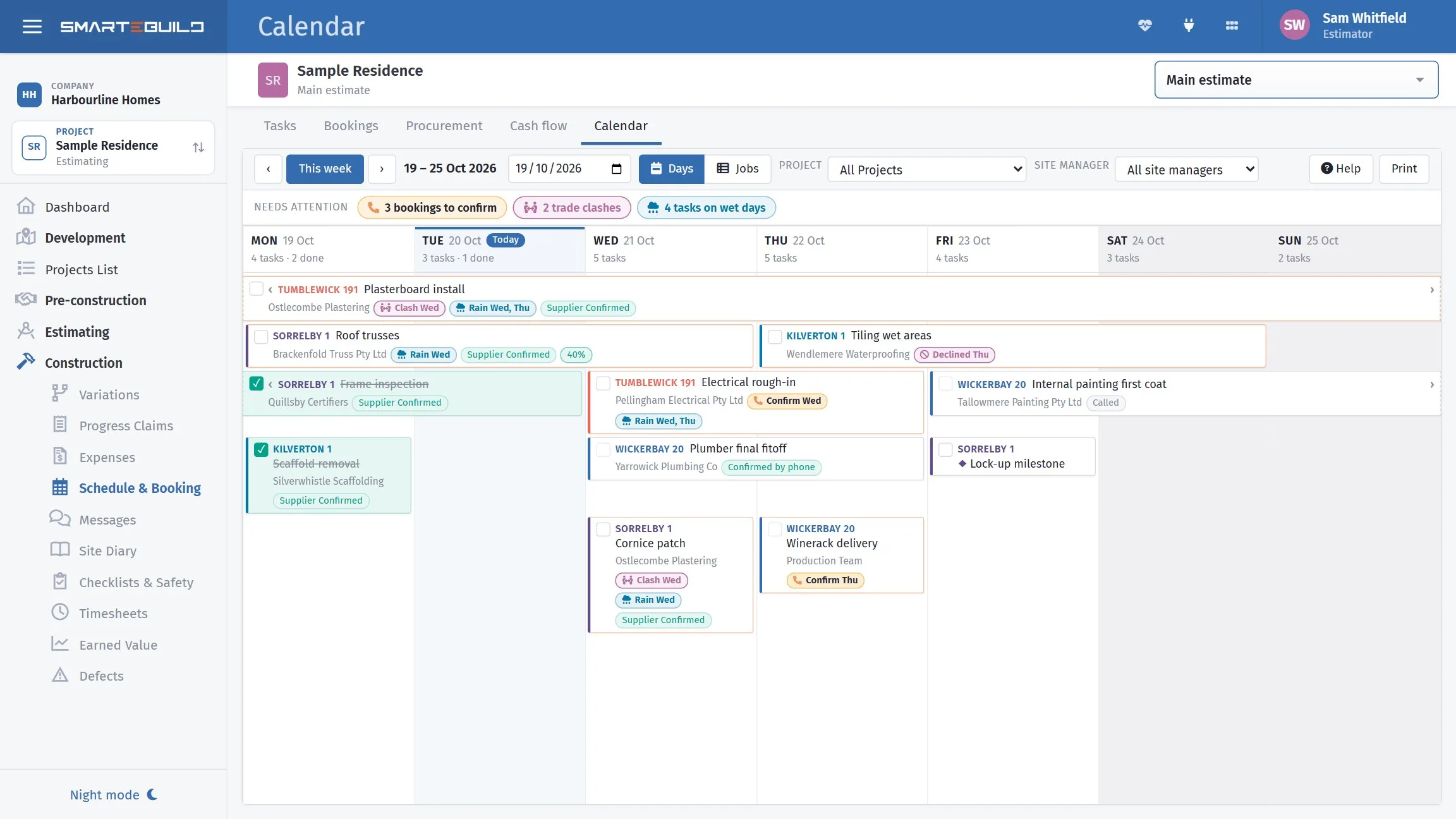Tick the Roof trusses checkbox
1456x819 pixels.
pyautogui.click(x=261, y=336)
